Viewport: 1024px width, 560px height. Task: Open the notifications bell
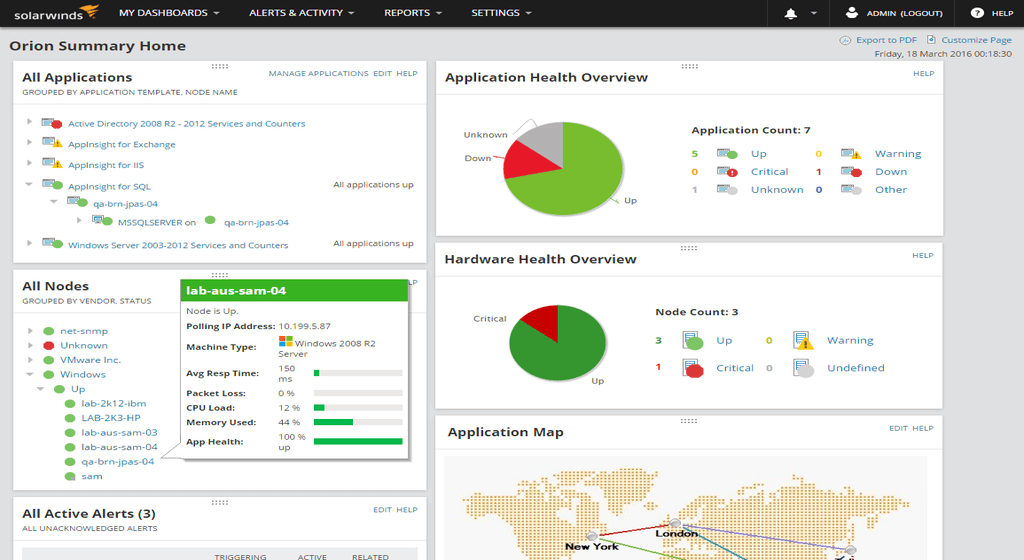[x=790, y=13]
